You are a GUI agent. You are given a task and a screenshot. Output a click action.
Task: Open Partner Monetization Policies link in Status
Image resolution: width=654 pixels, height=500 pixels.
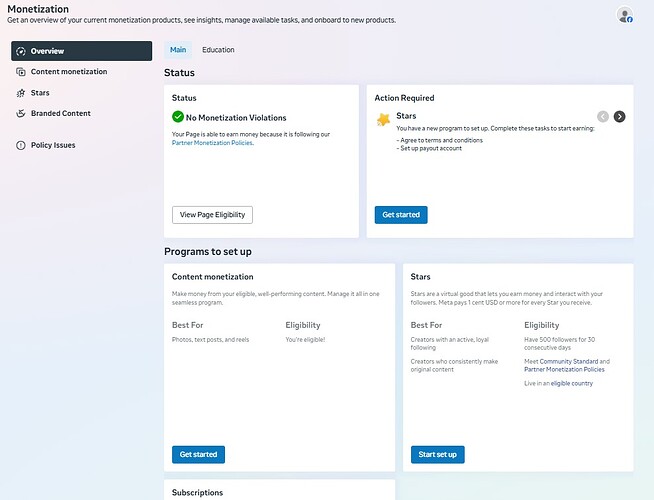click(x=212, y=143)
